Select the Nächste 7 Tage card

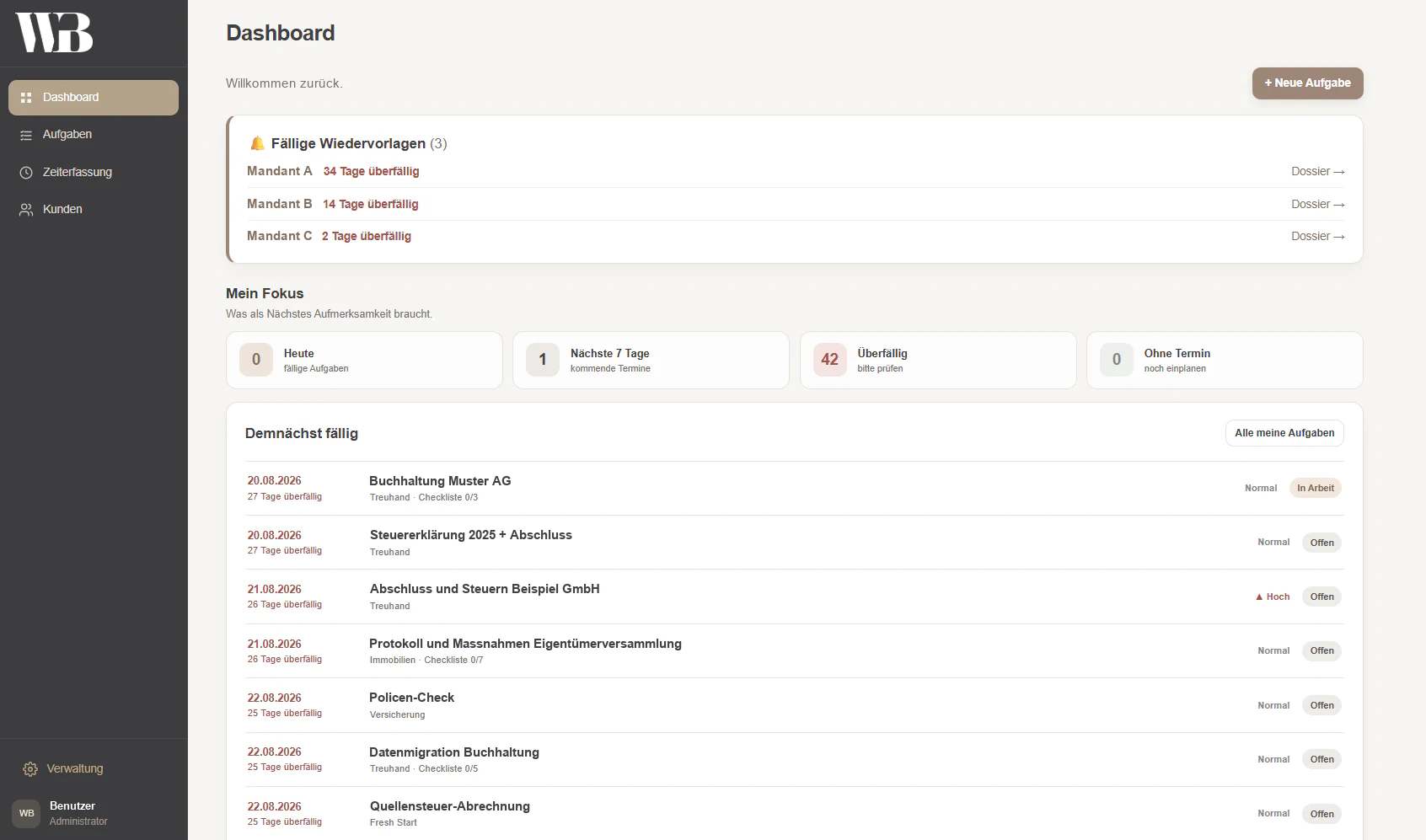coord(651,360)
